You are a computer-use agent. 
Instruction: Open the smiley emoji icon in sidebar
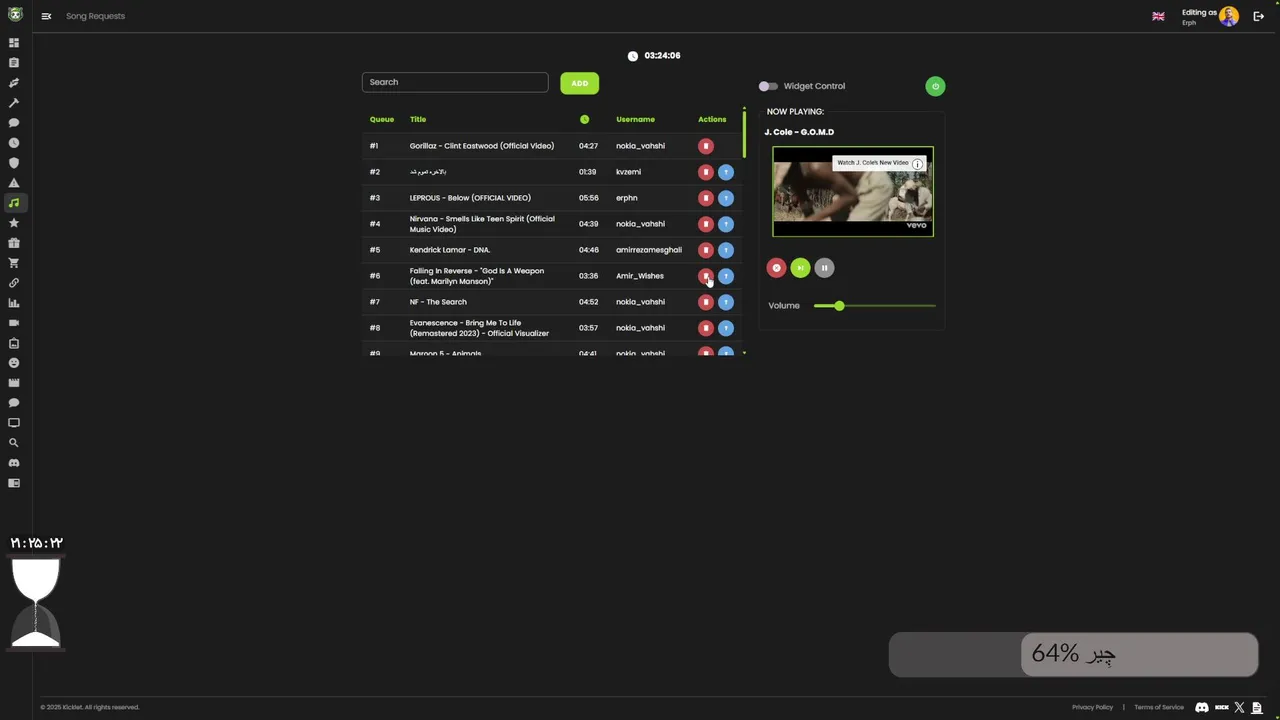tap(14, 363)
